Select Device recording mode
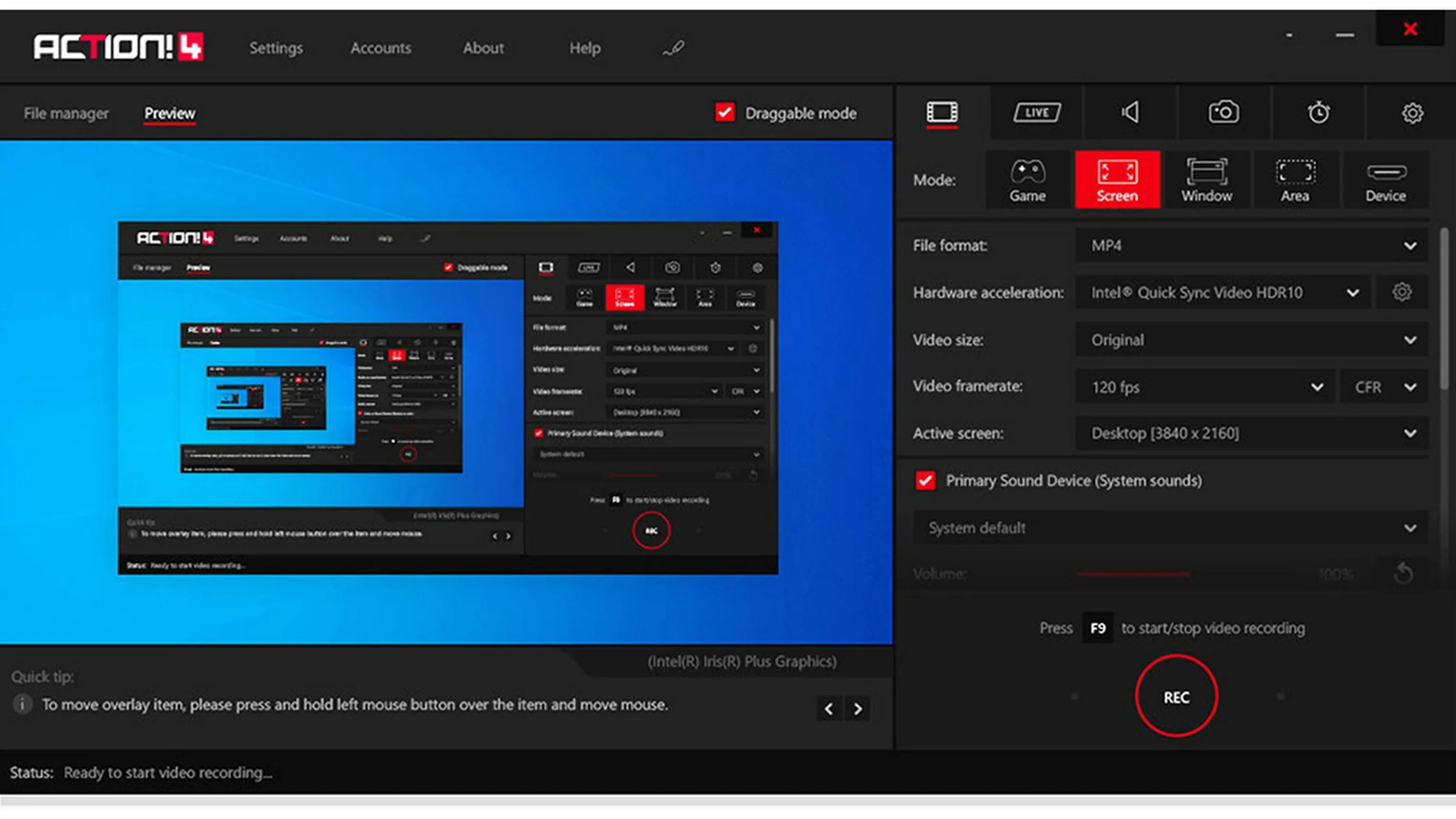The height and width of the screenshot is (819, 1456). [1385, 180]
